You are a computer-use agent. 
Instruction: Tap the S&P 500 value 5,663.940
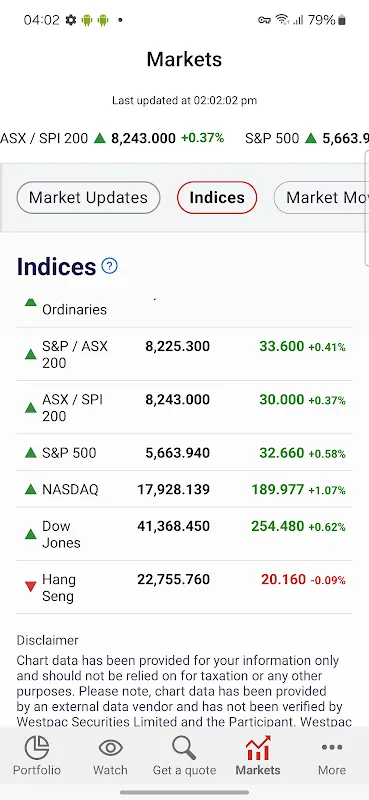(178, 453)
